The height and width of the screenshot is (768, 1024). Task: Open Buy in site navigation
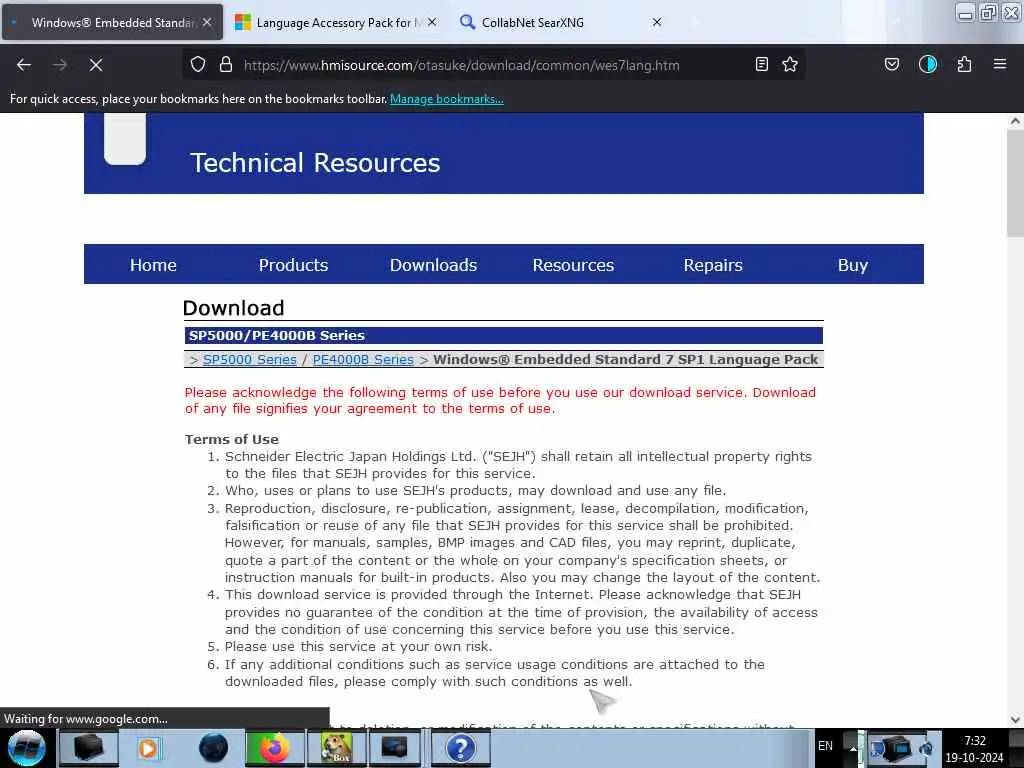[x=852, y=265]
